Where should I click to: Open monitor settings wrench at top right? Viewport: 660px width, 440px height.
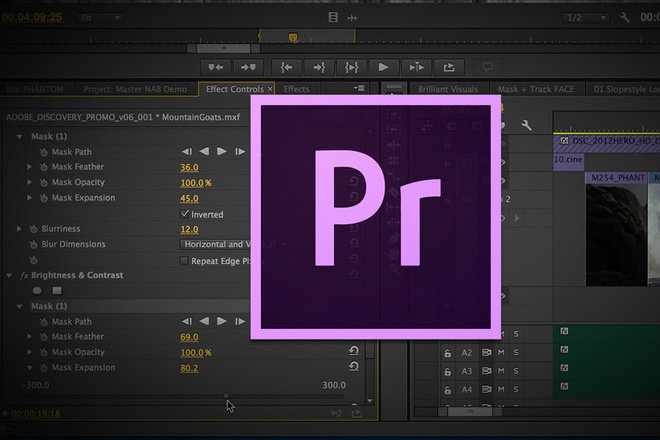coord(625,18)
